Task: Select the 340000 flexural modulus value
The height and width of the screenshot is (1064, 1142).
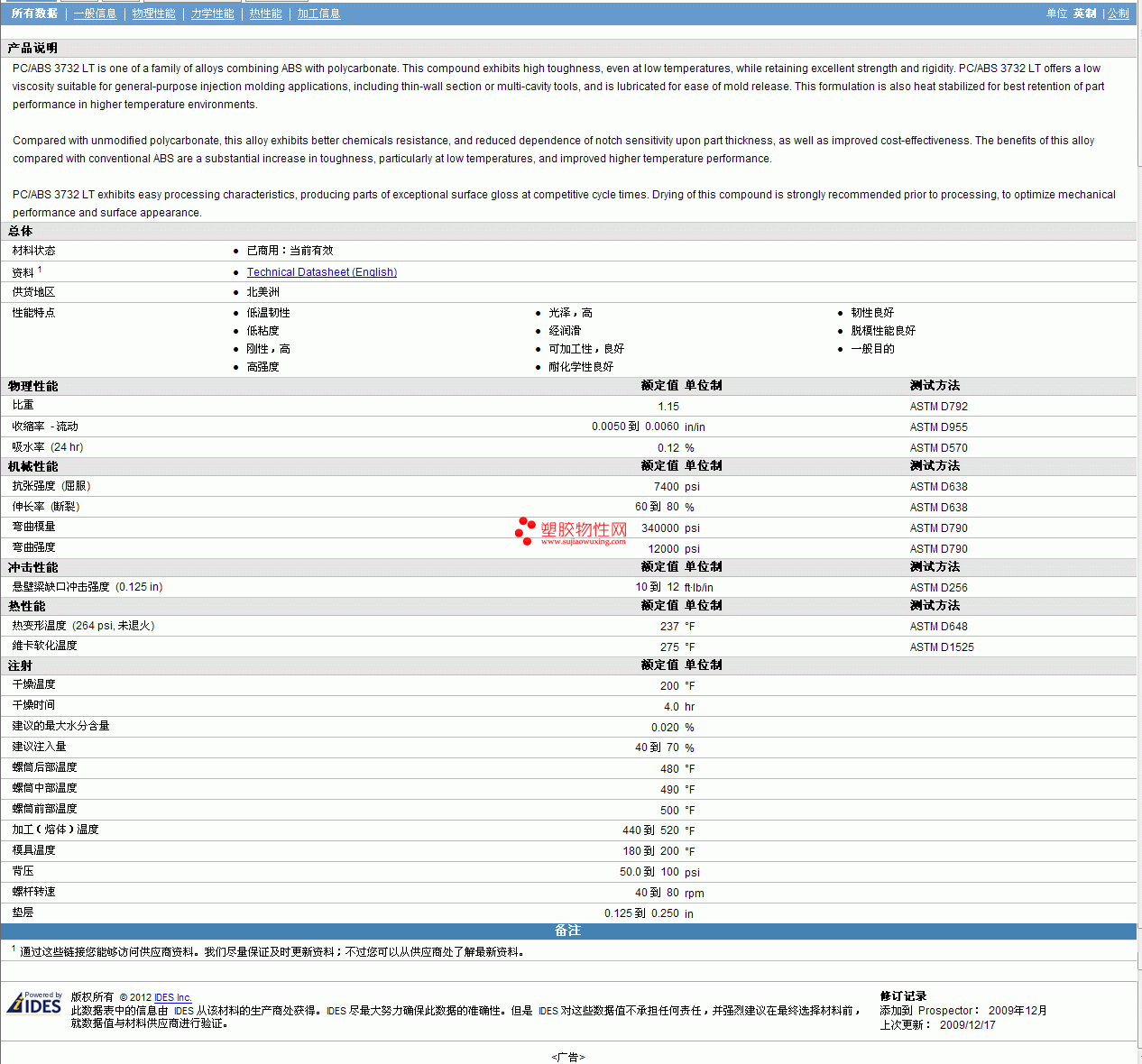Action: 660,528
